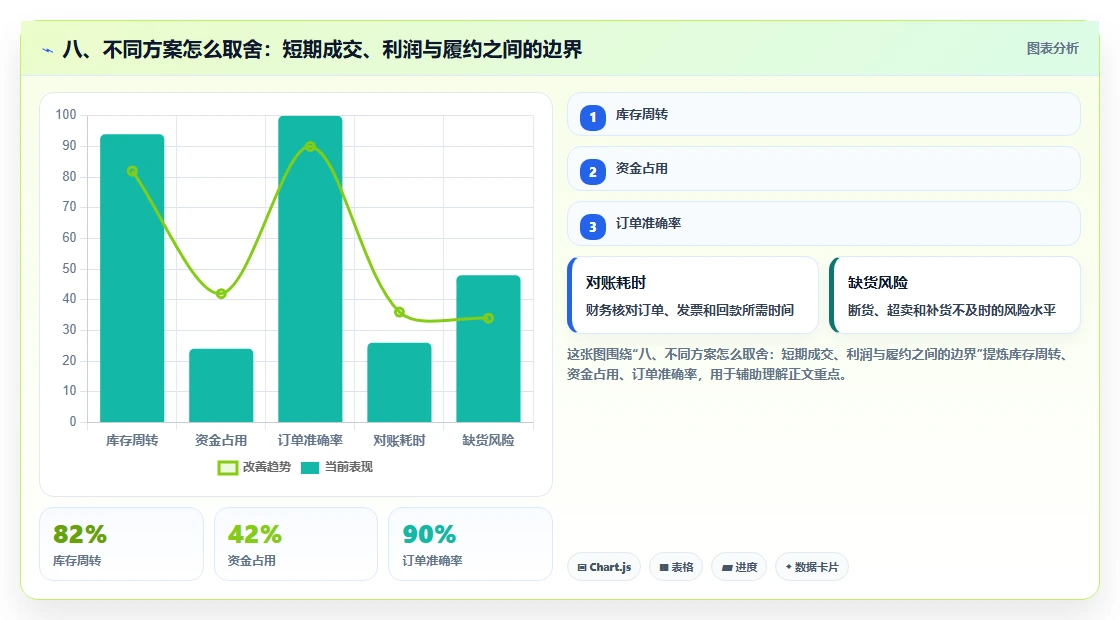The image size is (1120, 620).
Task: Click the 数据卡片 tag
Action: (811, 567)
